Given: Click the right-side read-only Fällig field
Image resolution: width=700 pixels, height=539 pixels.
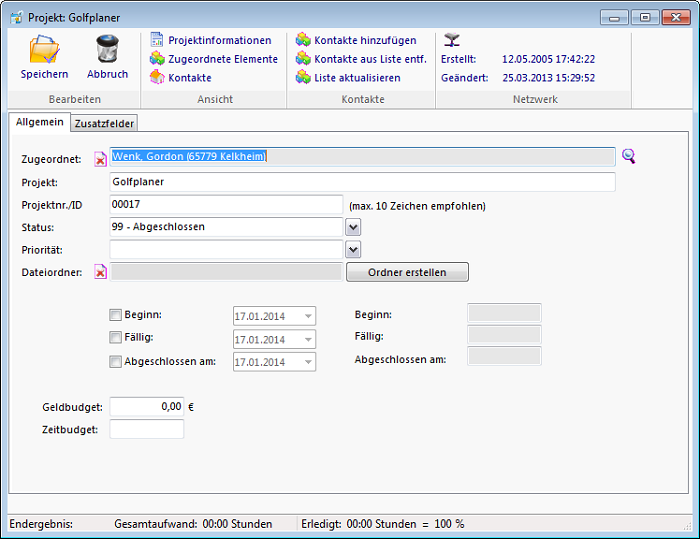Looking at the screenshot, I should pyautogui.click(x=504, y=334).
